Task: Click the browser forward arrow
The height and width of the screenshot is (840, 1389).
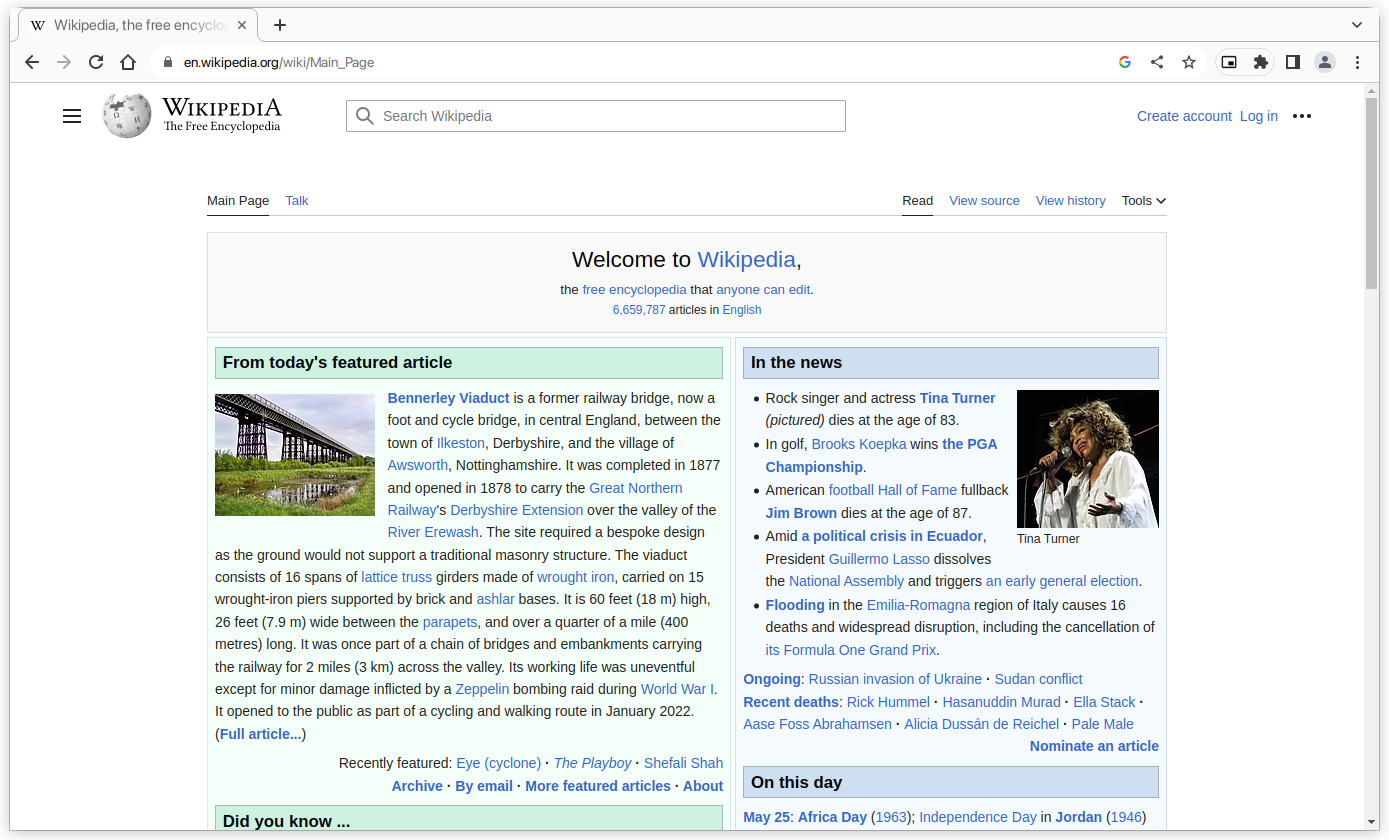Action: [64, 62]
